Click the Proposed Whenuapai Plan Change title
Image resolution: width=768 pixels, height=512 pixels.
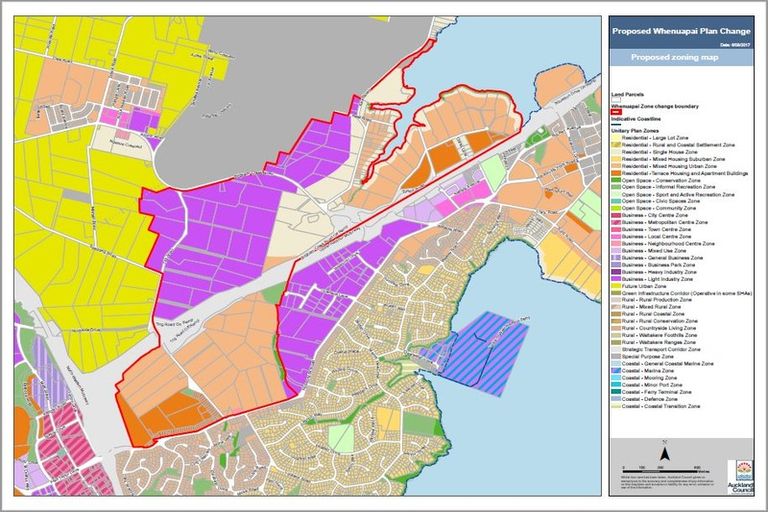(x=685, y=30)
